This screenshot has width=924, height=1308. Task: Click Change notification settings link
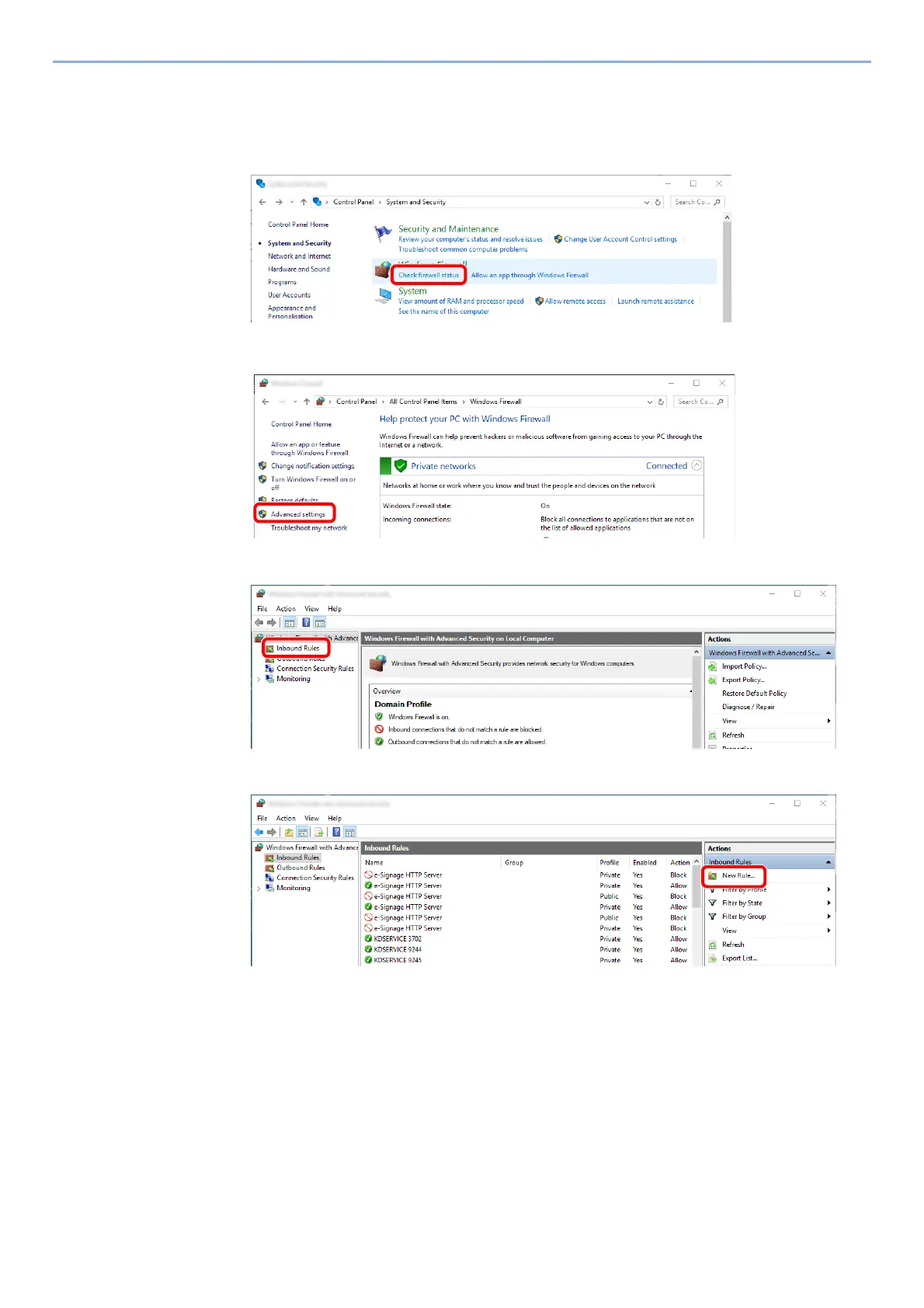point(312,466)
